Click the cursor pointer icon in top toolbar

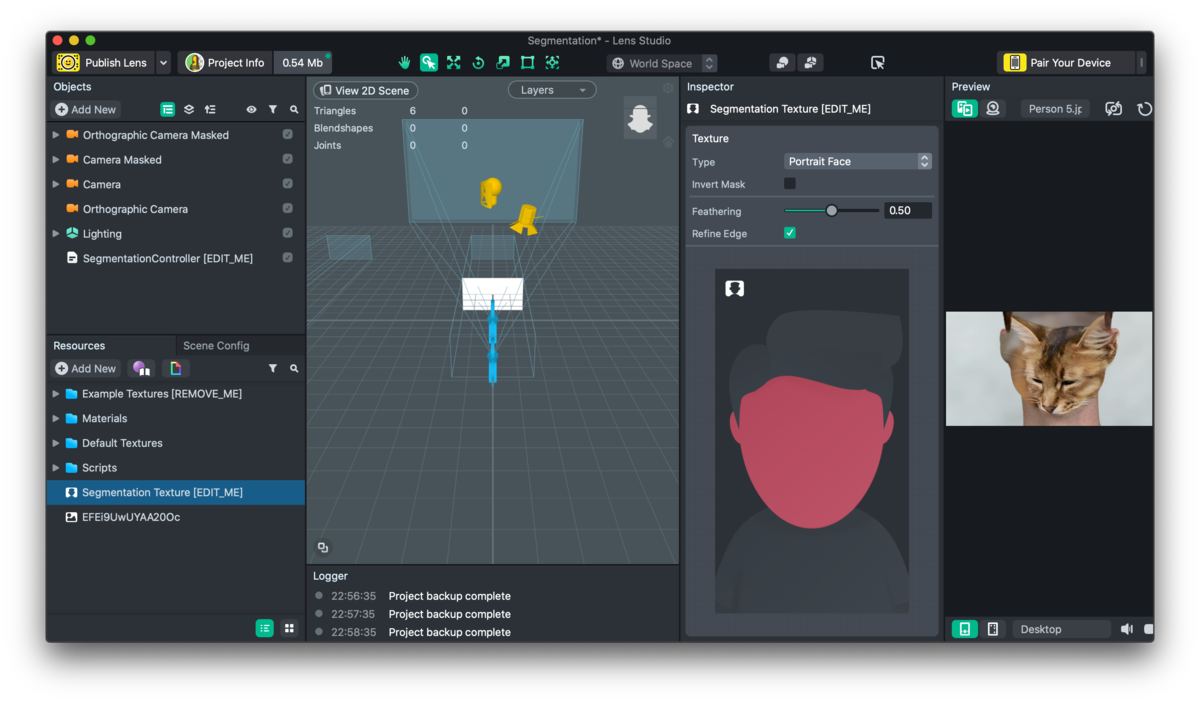(878, 63)
